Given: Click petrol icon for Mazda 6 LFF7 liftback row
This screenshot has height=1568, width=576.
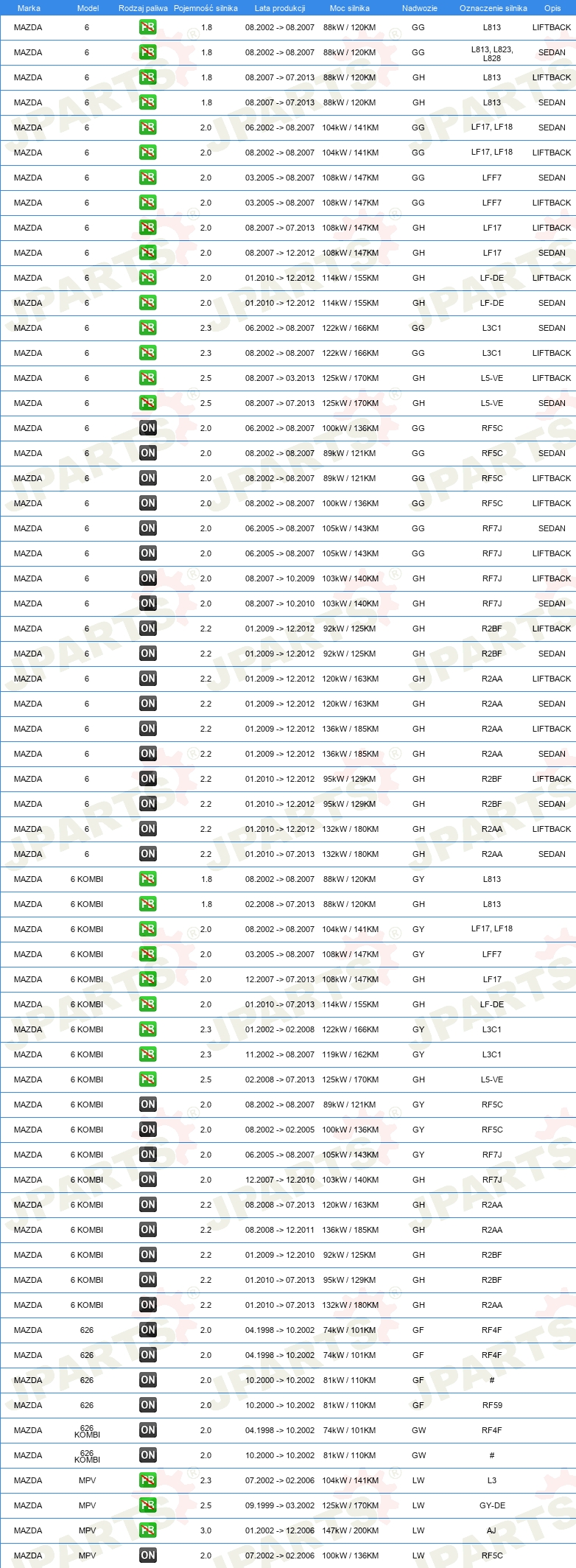Looking at the screenshot, I should pyautogui.click(x=148, y=203).
